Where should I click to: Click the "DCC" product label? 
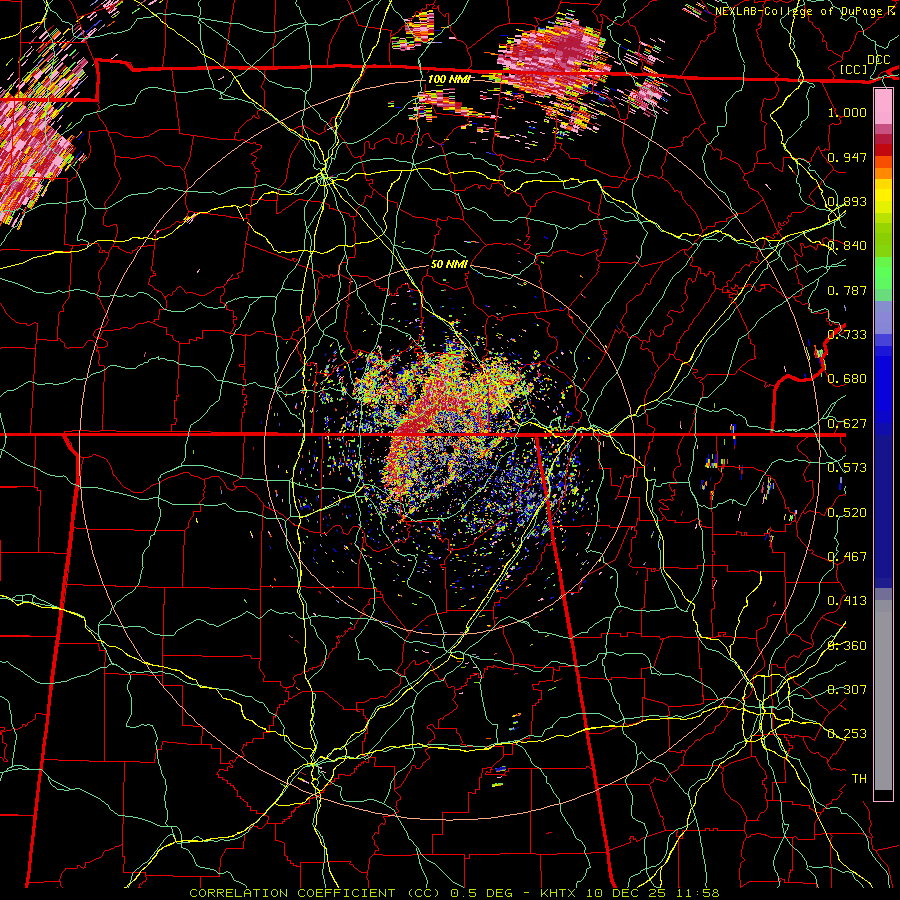[x=878, y=60]
